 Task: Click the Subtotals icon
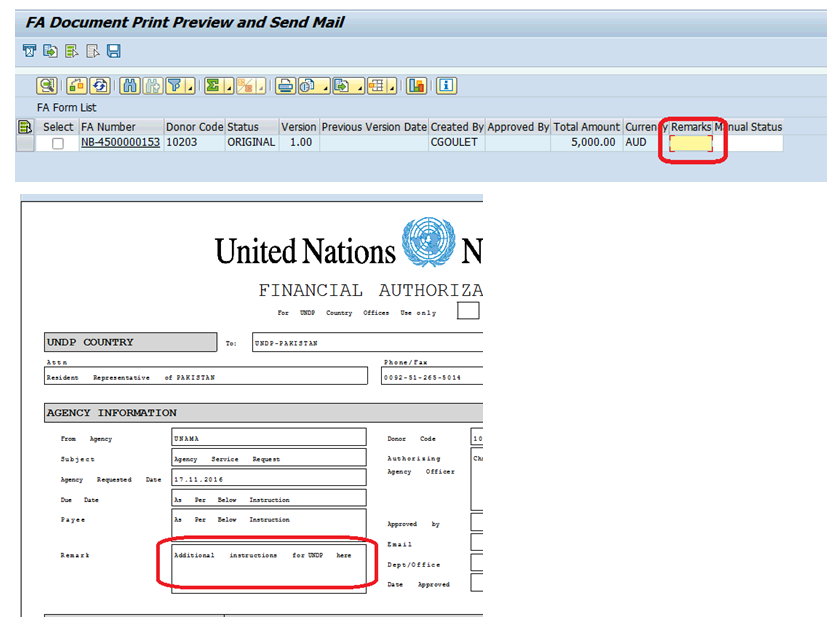tap(245, 86)
